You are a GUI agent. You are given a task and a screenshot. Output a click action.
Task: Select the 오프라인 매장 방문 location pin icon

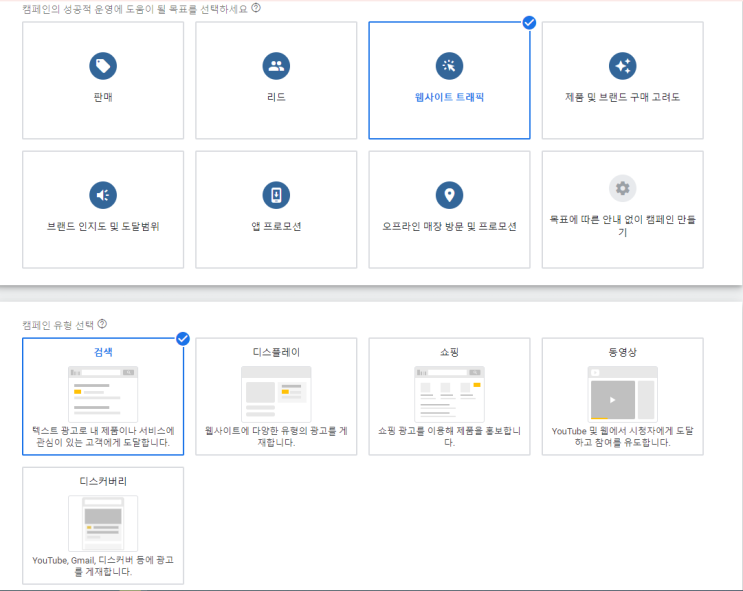point(449,195)
